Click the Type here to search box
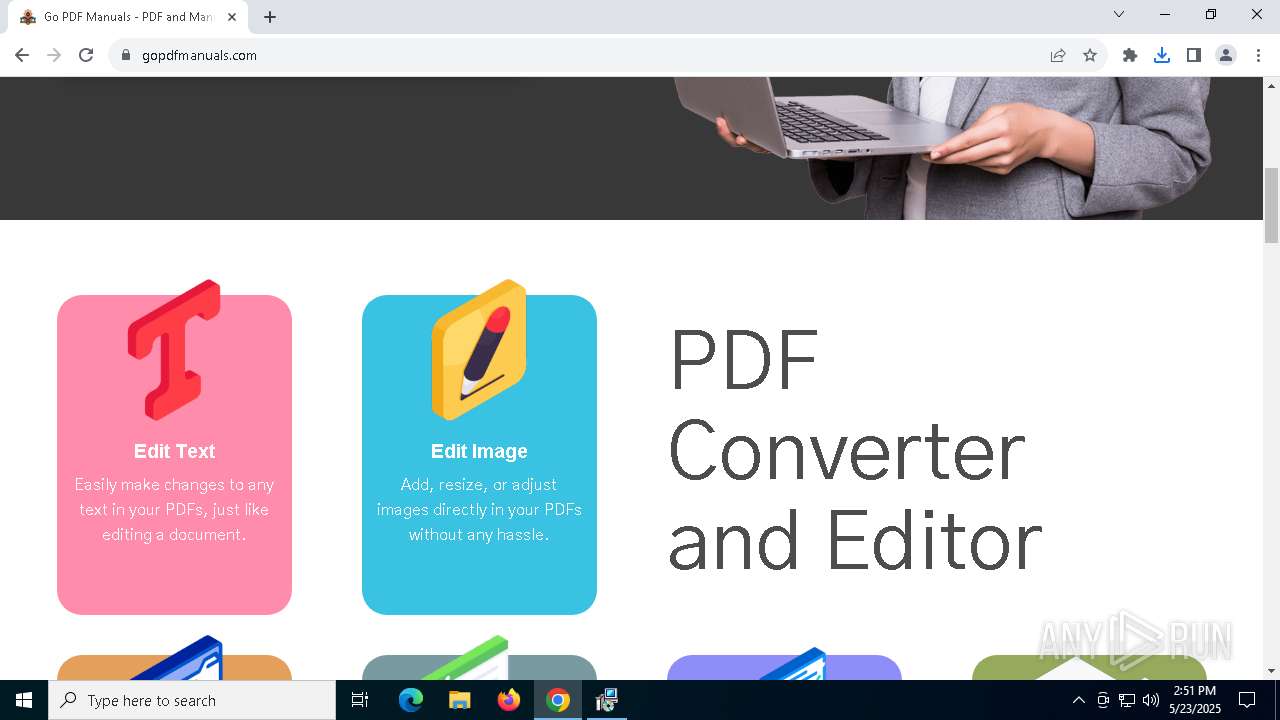 click(192, 700)
